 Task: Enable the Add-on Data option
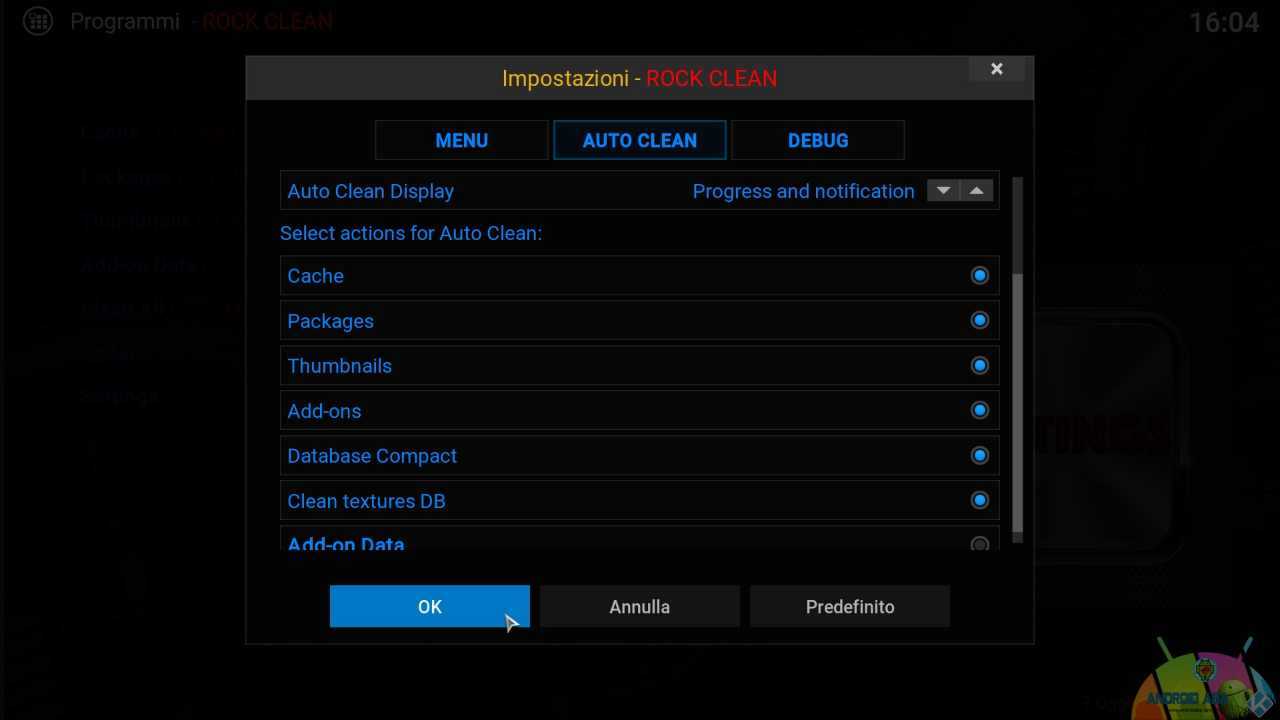[x=980, y=544]
